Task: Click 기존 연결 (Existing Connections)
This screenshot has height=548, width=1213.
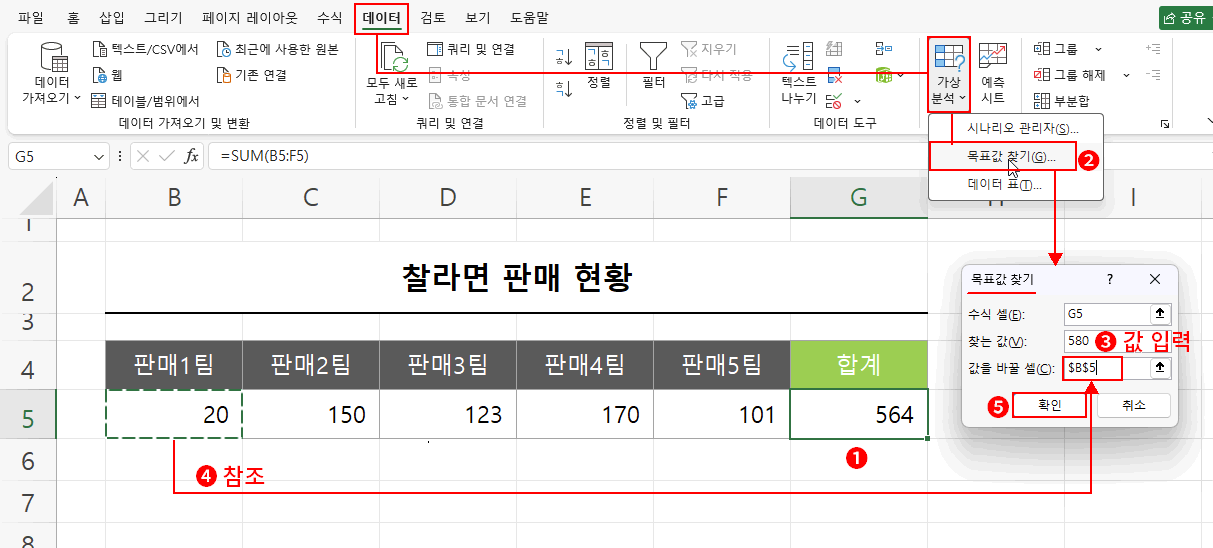Action: [x=252, y=75]
